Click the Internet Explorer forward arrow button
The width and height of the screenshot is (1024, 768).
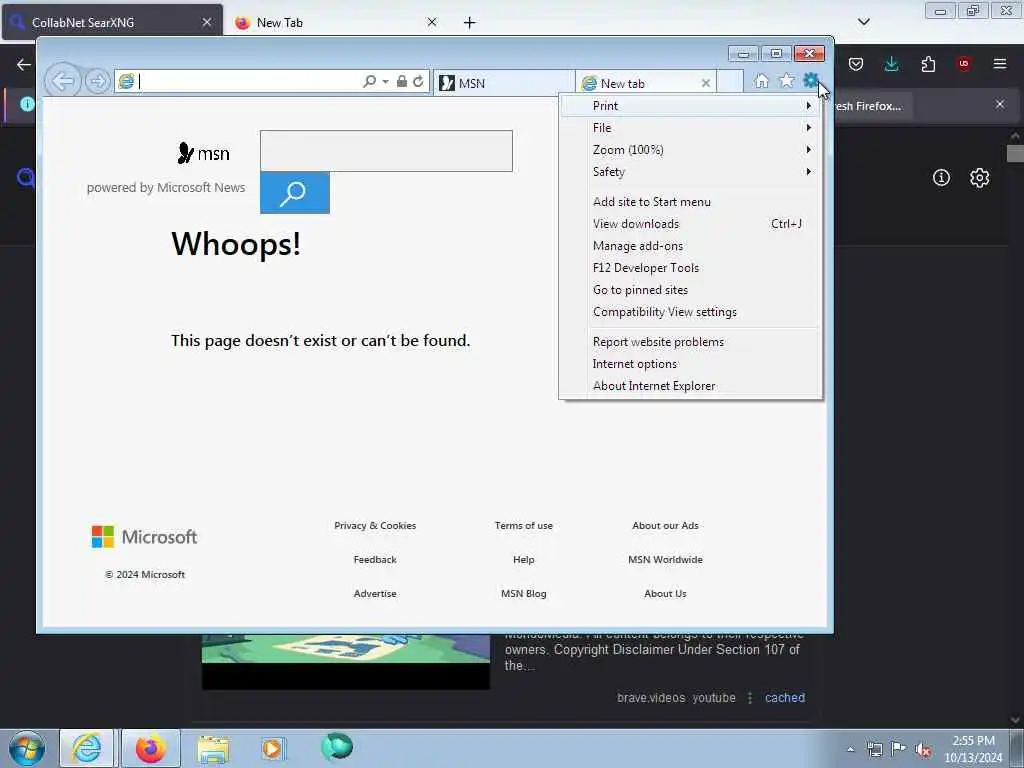pos(97,82)
